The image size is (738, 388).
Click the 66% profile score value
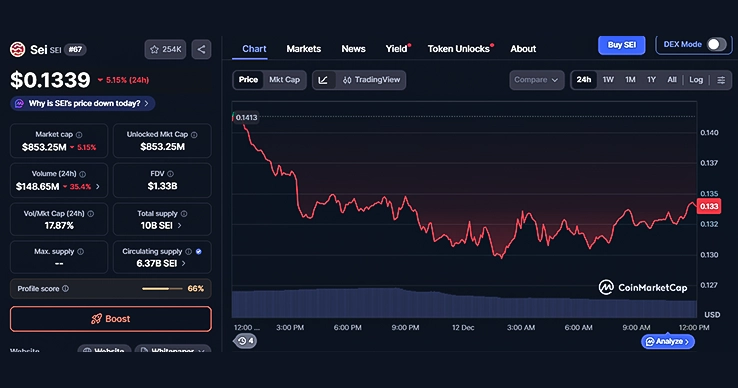click(x=196, y=289)
